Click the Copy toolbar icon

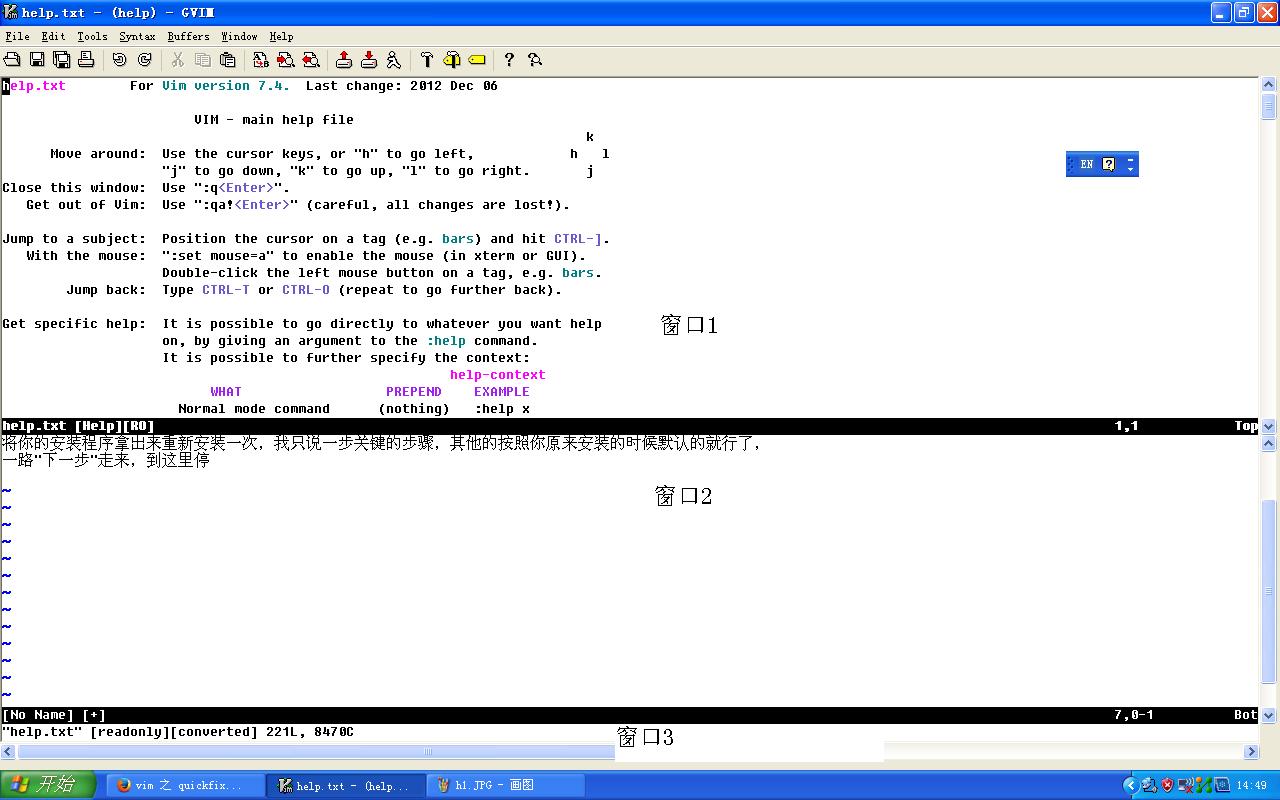point(203,60)
